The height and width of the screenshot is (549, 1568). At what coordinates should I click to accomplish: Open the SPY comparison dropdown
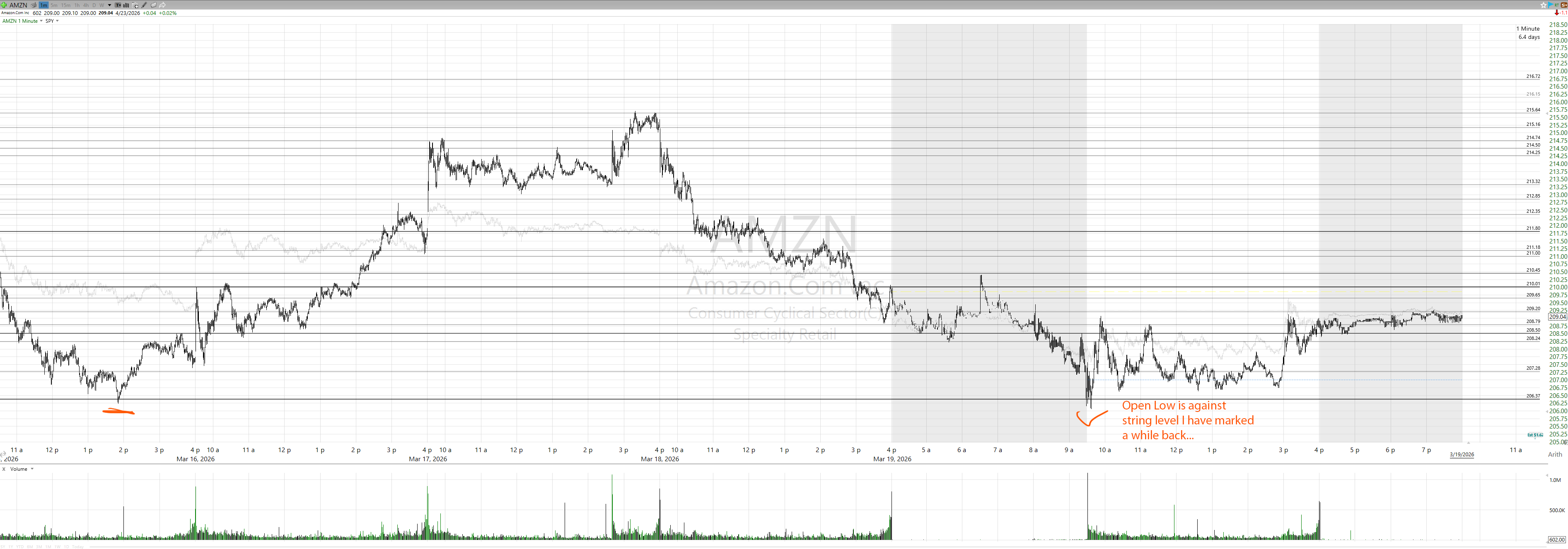click(57, 21)
